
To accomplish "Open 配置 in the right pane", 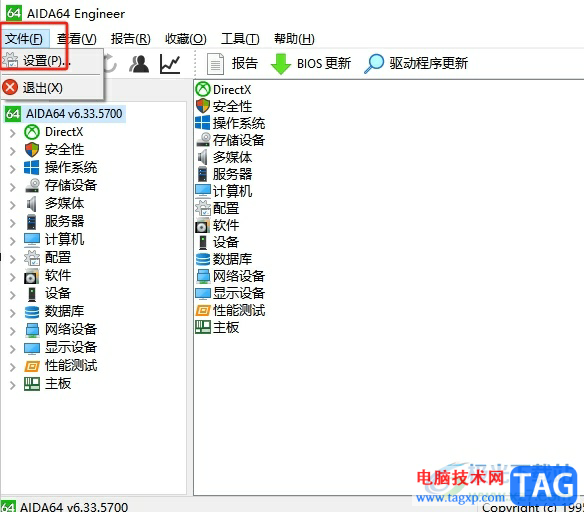I will (217, 208).
